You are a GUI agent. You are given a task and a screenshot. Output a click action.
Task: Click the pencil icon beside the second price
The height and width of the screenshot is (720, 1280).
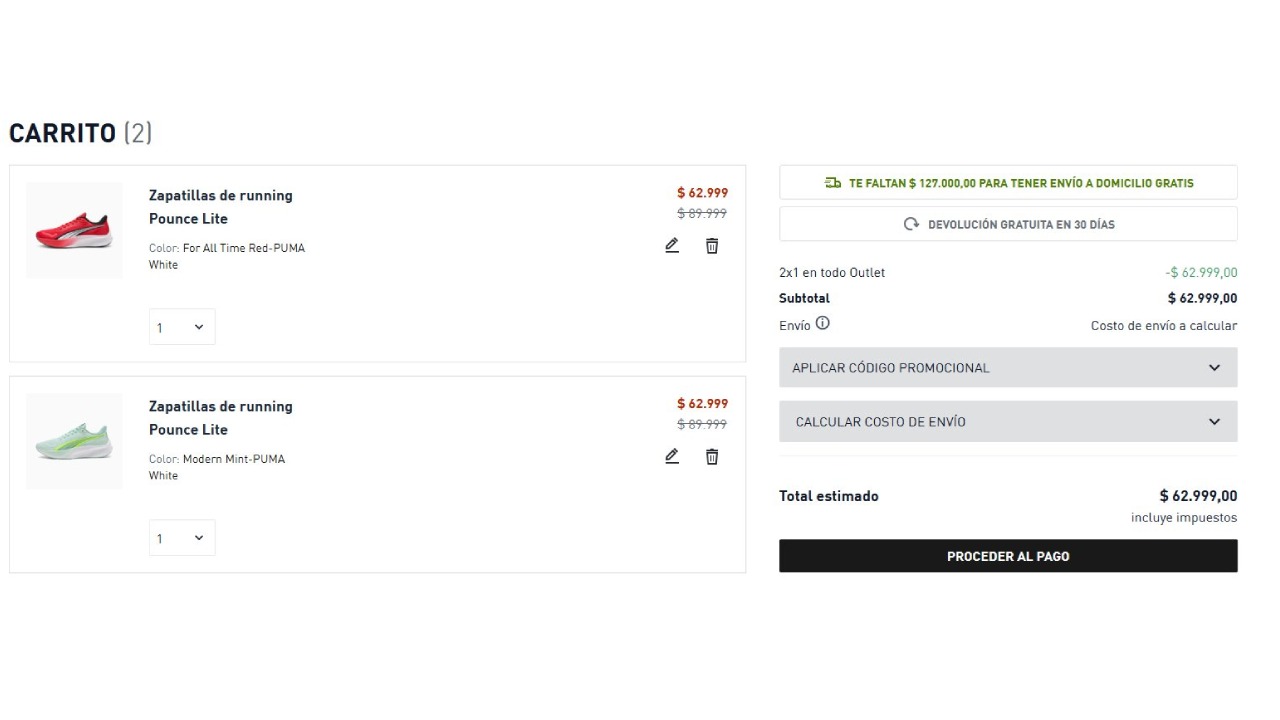(671, 456)
